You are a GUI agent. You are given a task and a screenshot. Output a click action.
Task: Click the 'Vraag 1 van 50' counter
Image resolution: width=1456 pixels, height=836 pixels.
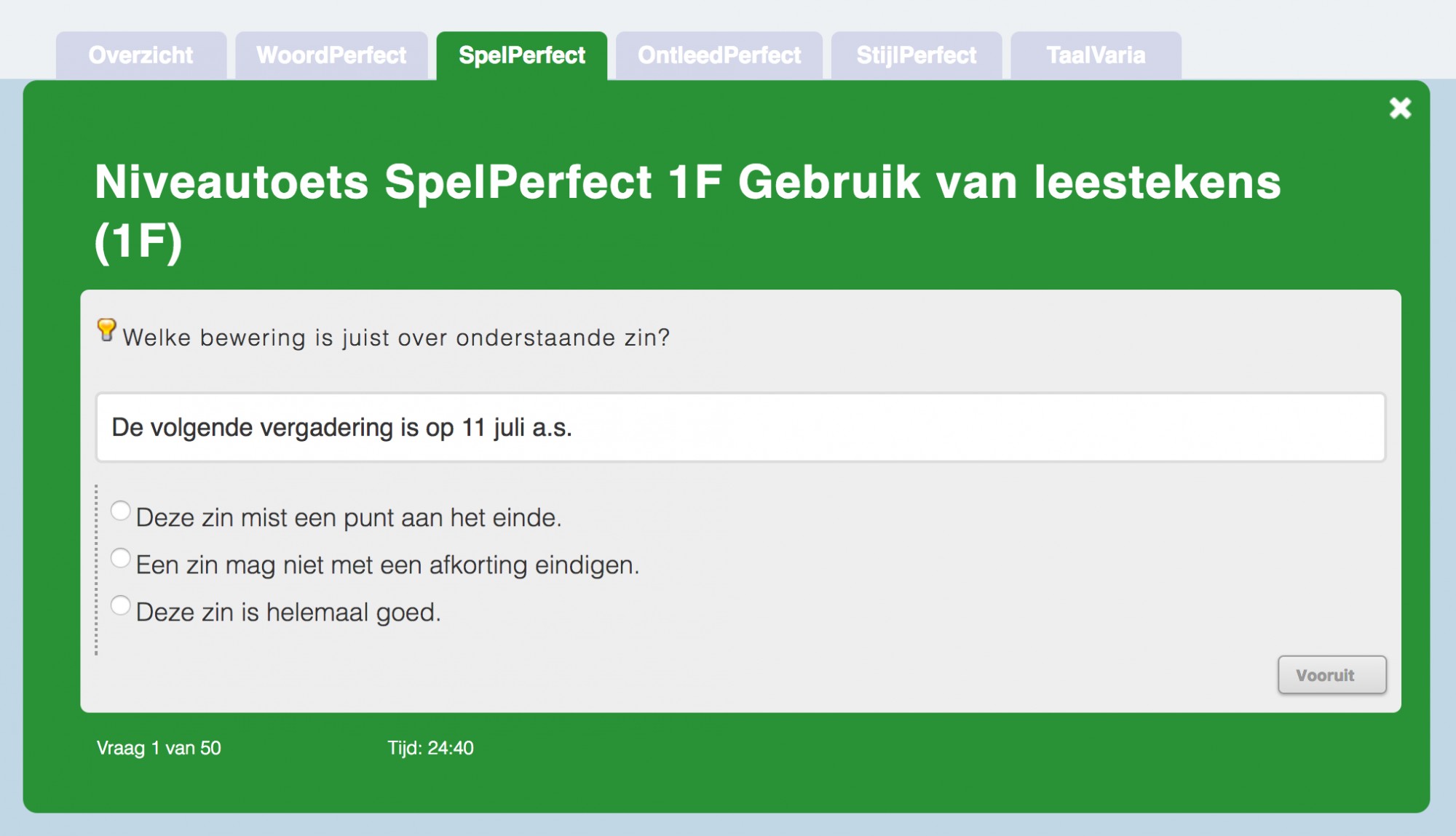pyautogui.click(x=159, y=748)
